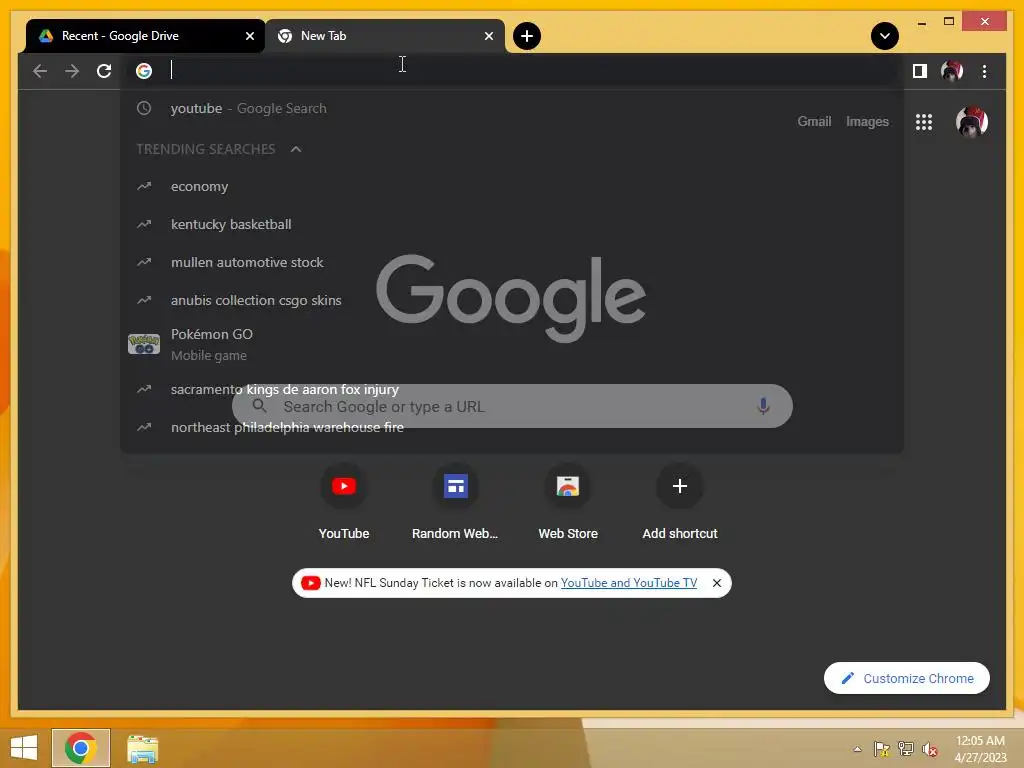Open the tab search down-arrow button
This screenshot has height=768, width=1024.
(x=885, y=36)
